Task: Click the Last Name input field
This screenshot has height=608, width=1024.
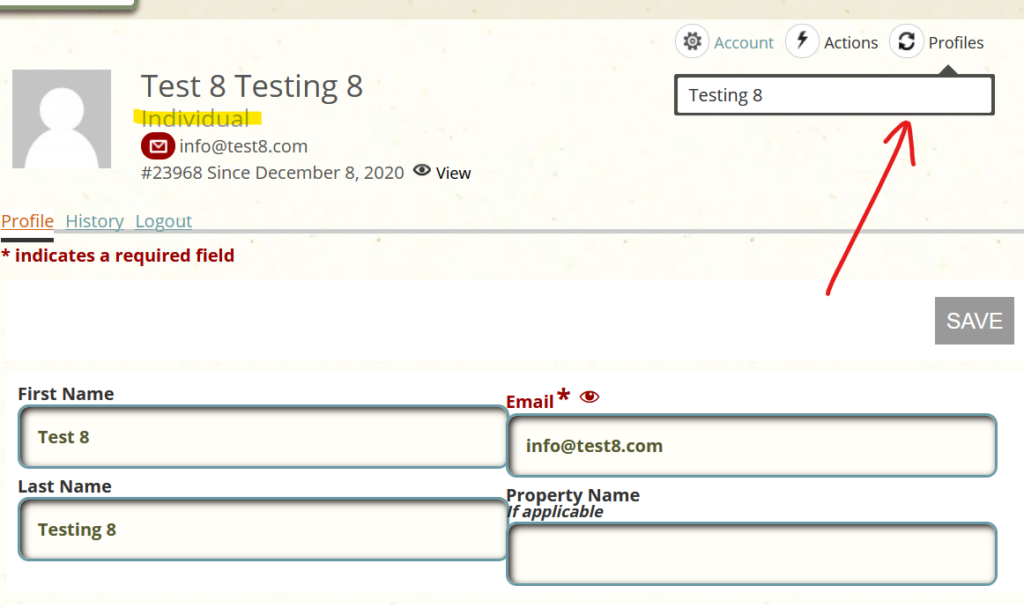Action: point(263,530)
